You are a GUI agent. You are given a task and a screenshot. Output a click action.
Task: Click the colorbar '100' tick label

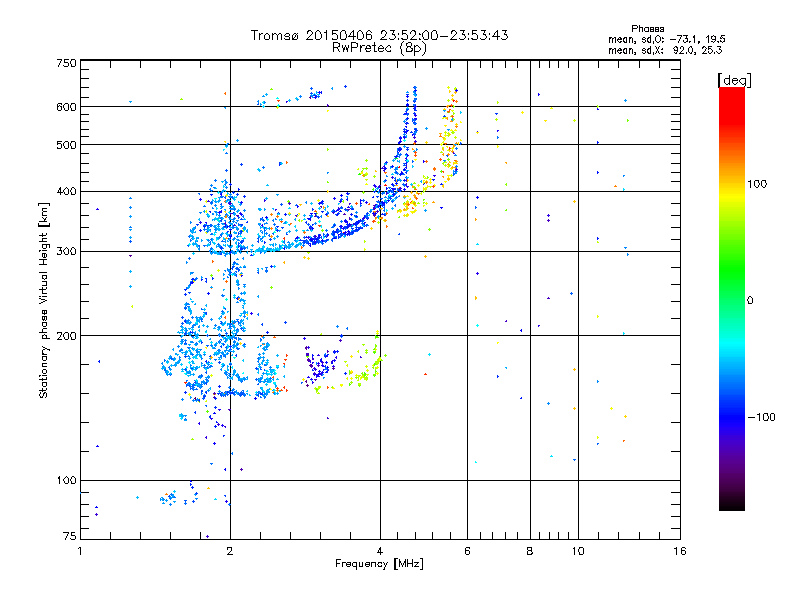tap(757, 184)
